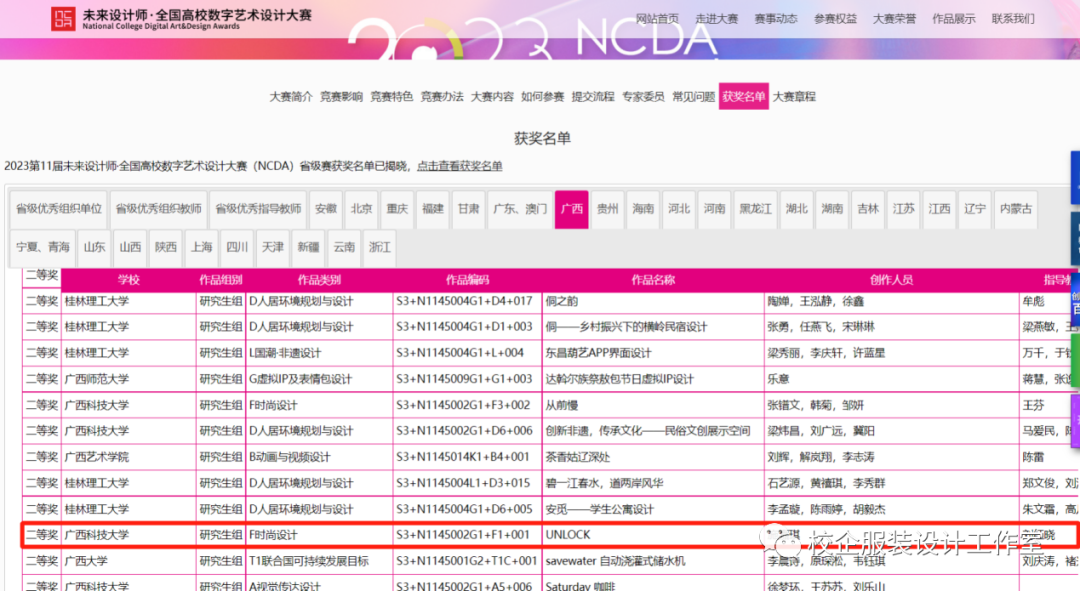Select the 内蒙古 province tab
This screenshot has width=1080, height=591.
[1016, 209]
